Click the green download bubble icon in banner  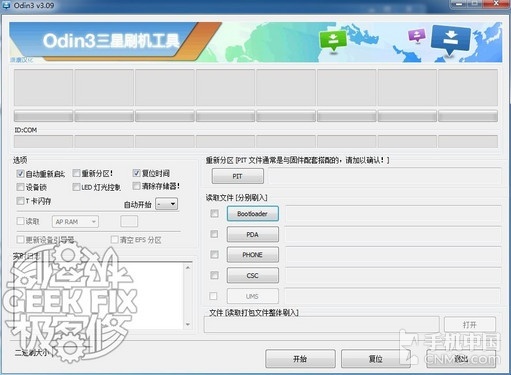(333, 41)
